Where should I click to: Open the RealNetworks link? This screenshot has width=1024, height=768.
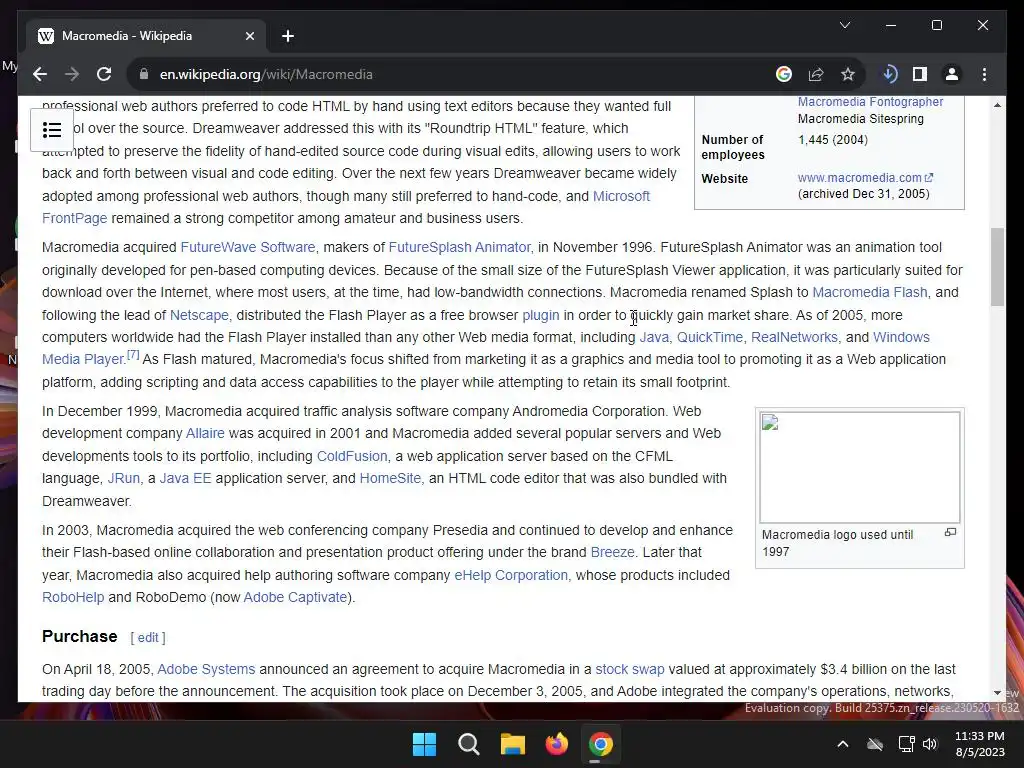coord(794,338)
